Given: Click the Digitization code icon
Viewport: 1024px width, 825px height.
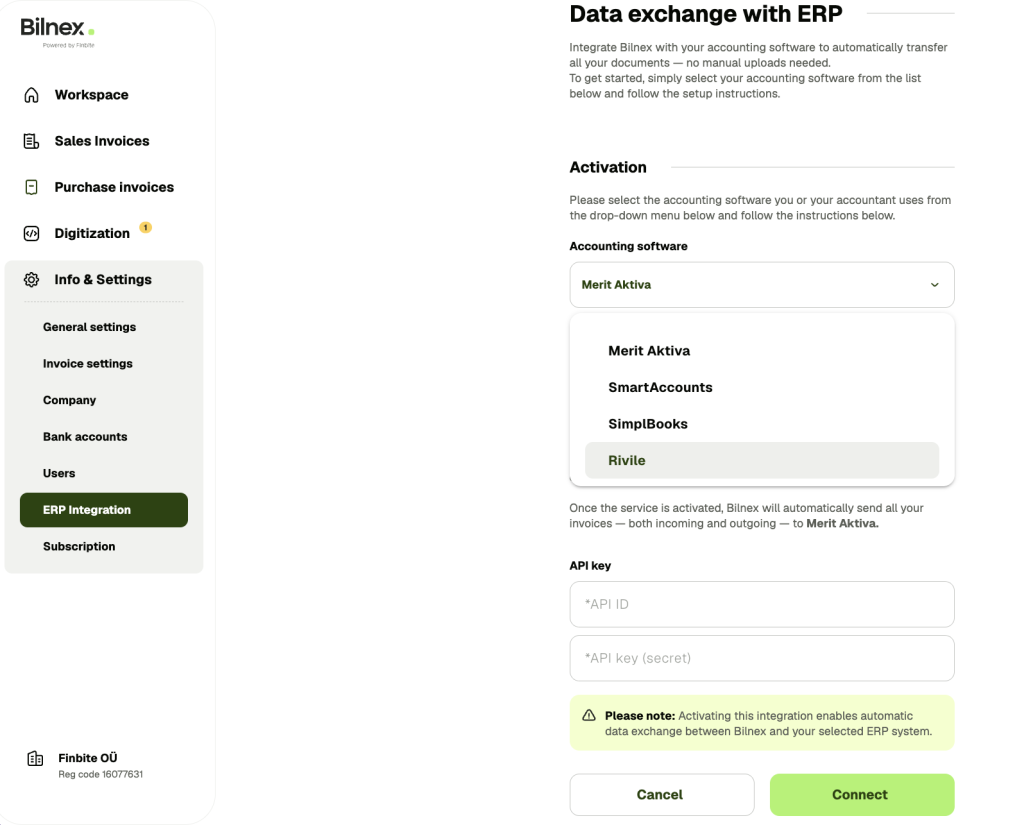Looking at the screenshot, I should (x=31, y=234).
